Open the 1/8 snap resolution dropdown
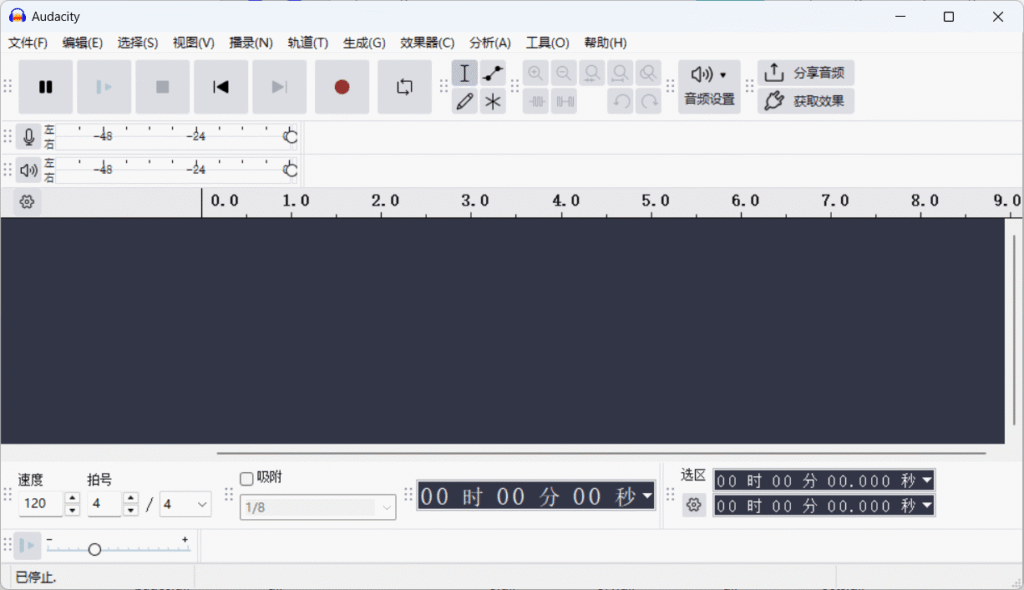 [317, 507]
